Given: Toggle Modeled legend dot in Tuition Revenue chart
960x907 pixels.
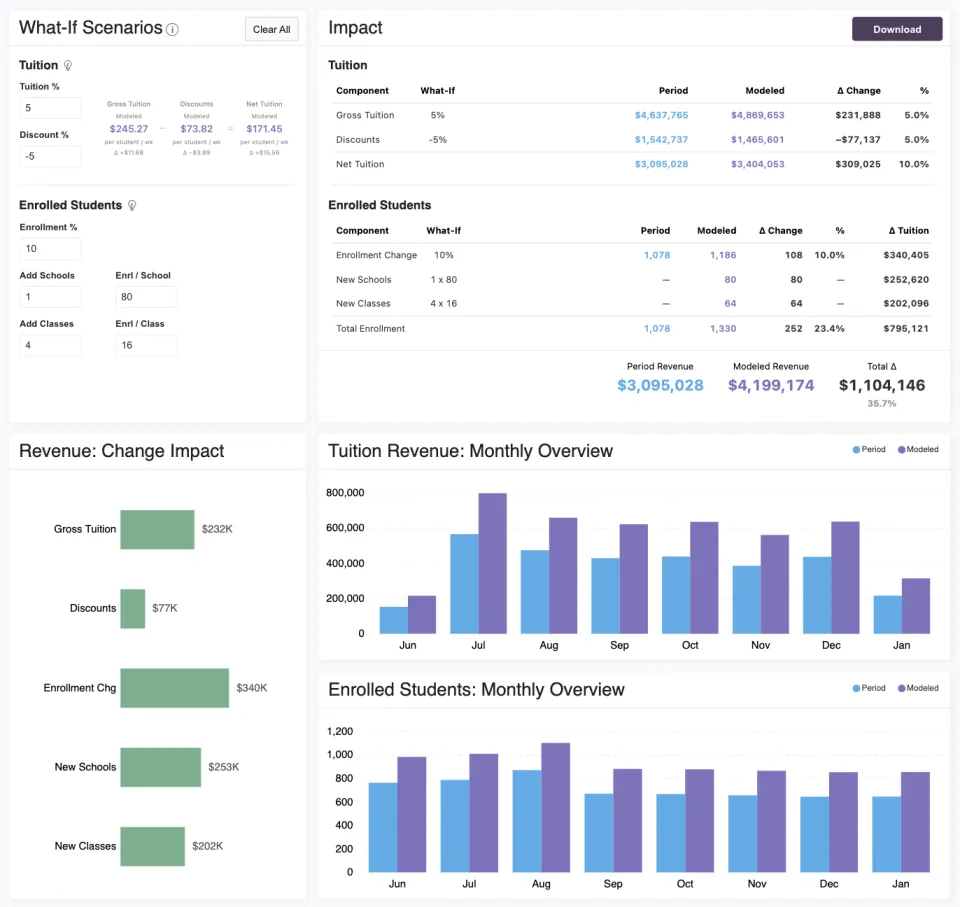Looking at the screenshot, I should [901, 450].
